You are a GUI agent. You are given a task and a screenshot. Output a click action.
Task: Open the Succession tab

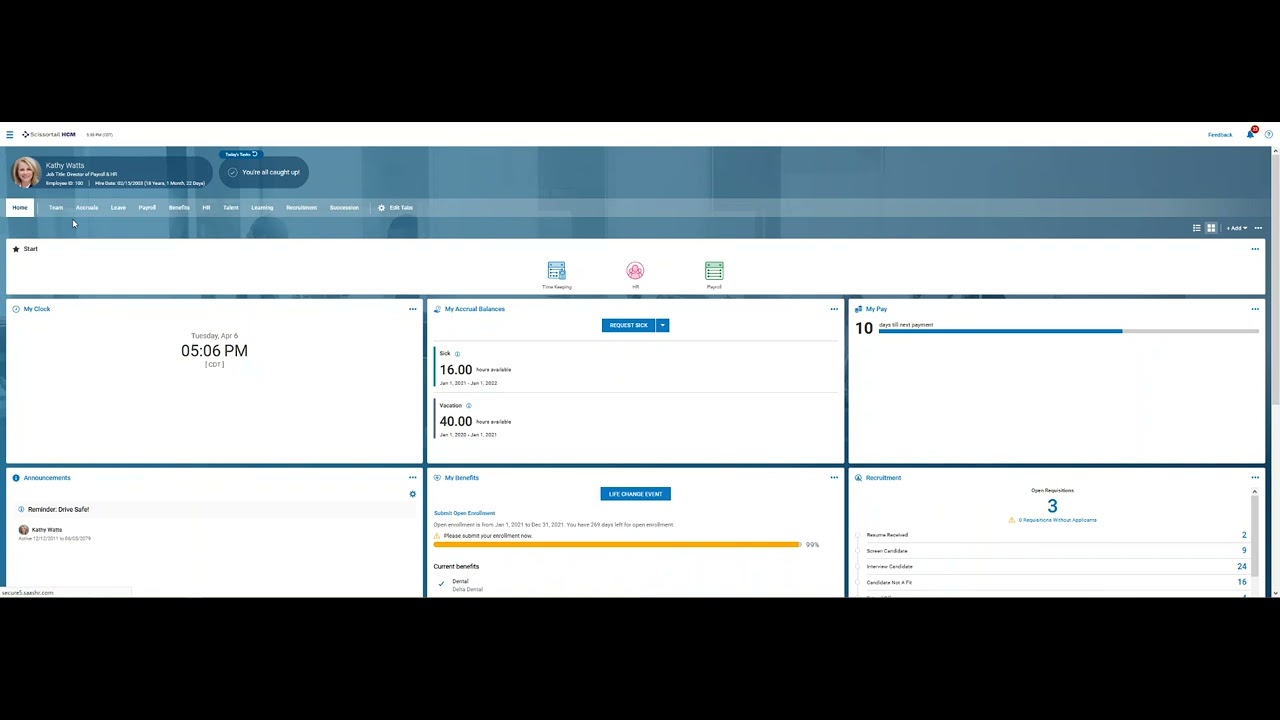coord(344,208)
